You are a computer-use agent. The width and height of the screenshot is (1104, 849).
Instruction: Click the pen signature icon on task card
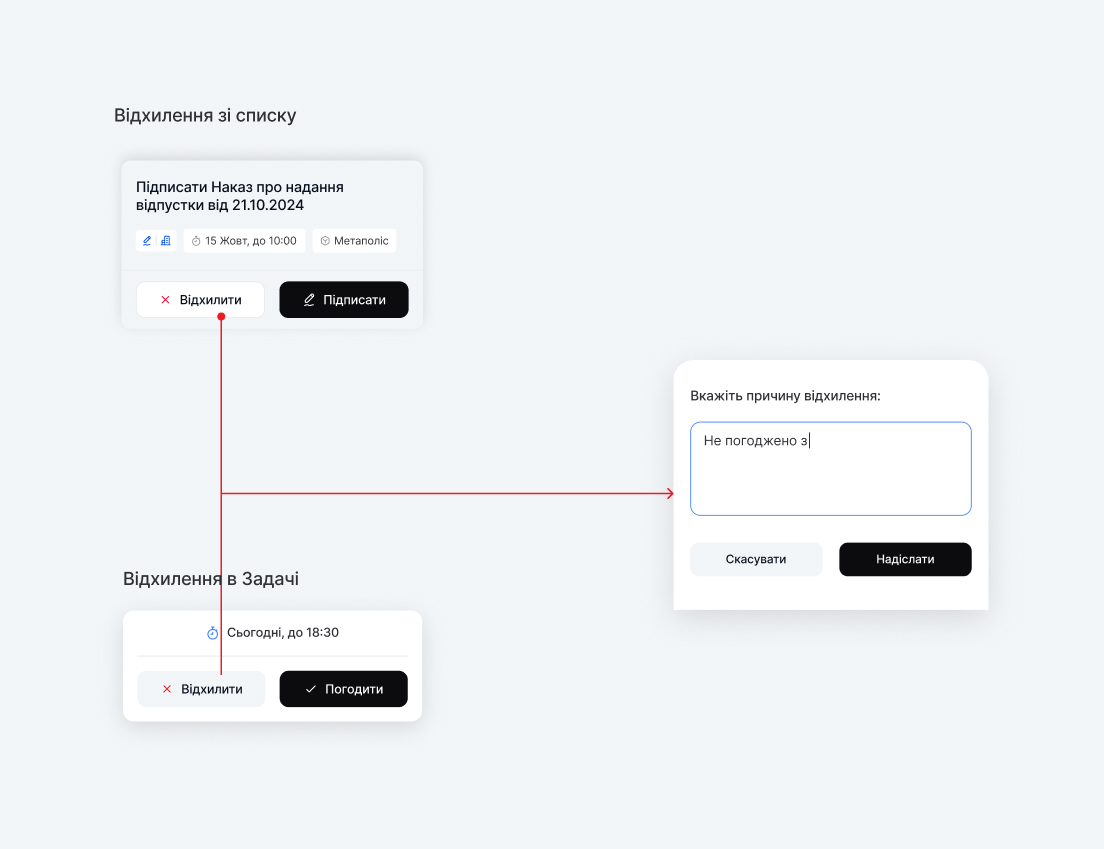pos(147,241)
